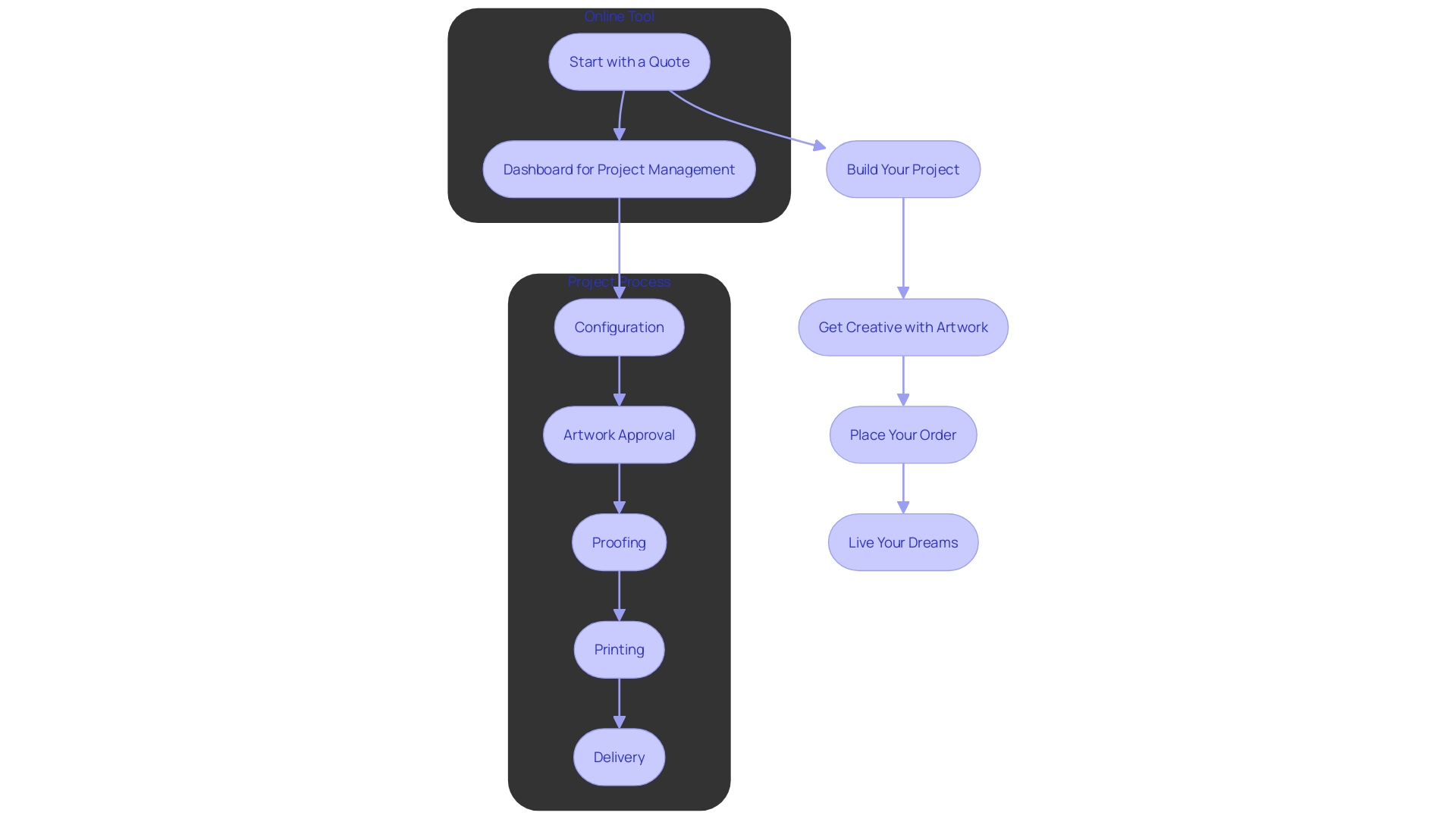The width and height of the screenshot is (1456, 819).
Task: Collapse the Project Process flowchart group
Action: point(618,281)
